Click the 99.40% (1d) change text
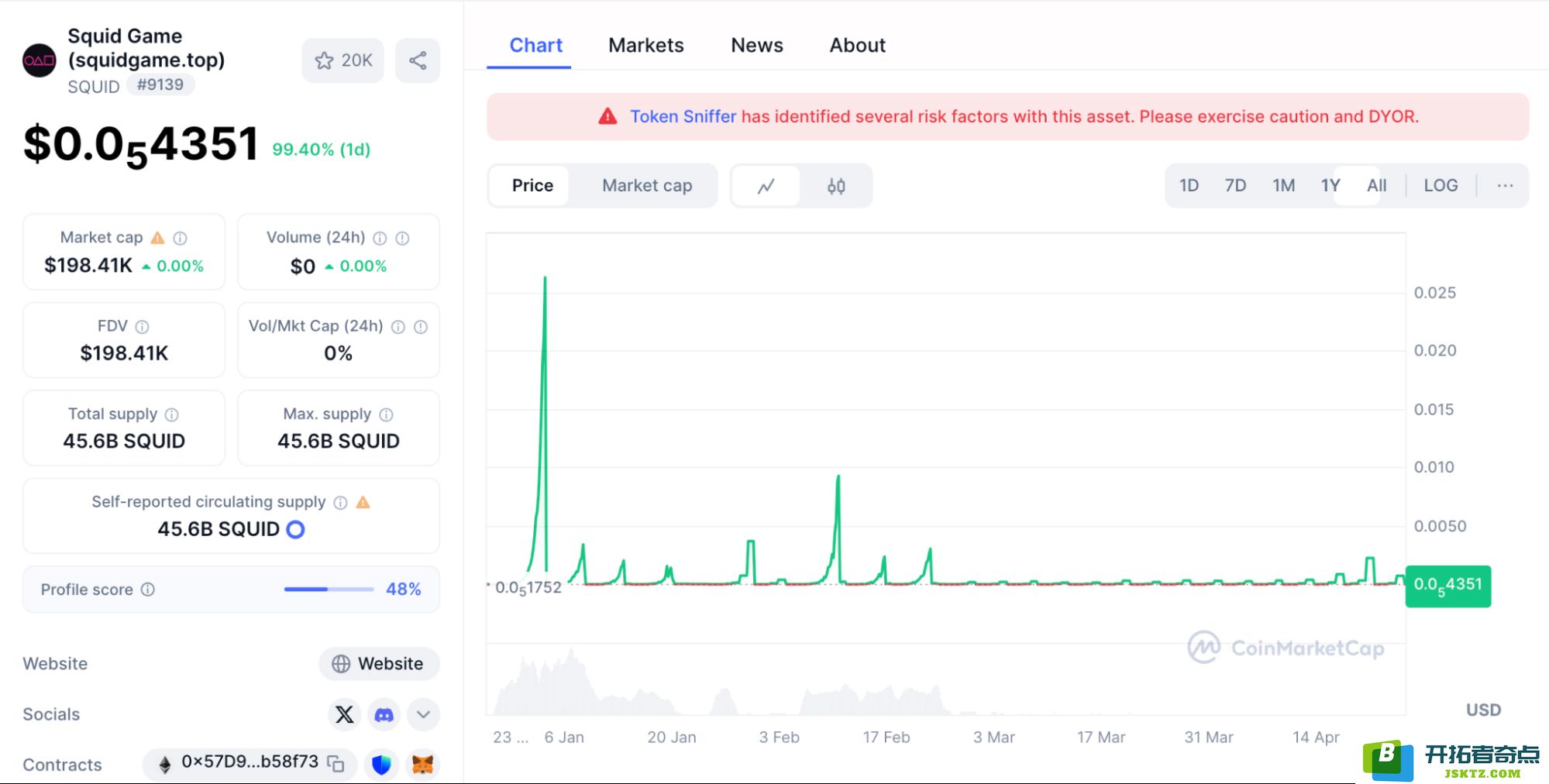 (322, 150)
